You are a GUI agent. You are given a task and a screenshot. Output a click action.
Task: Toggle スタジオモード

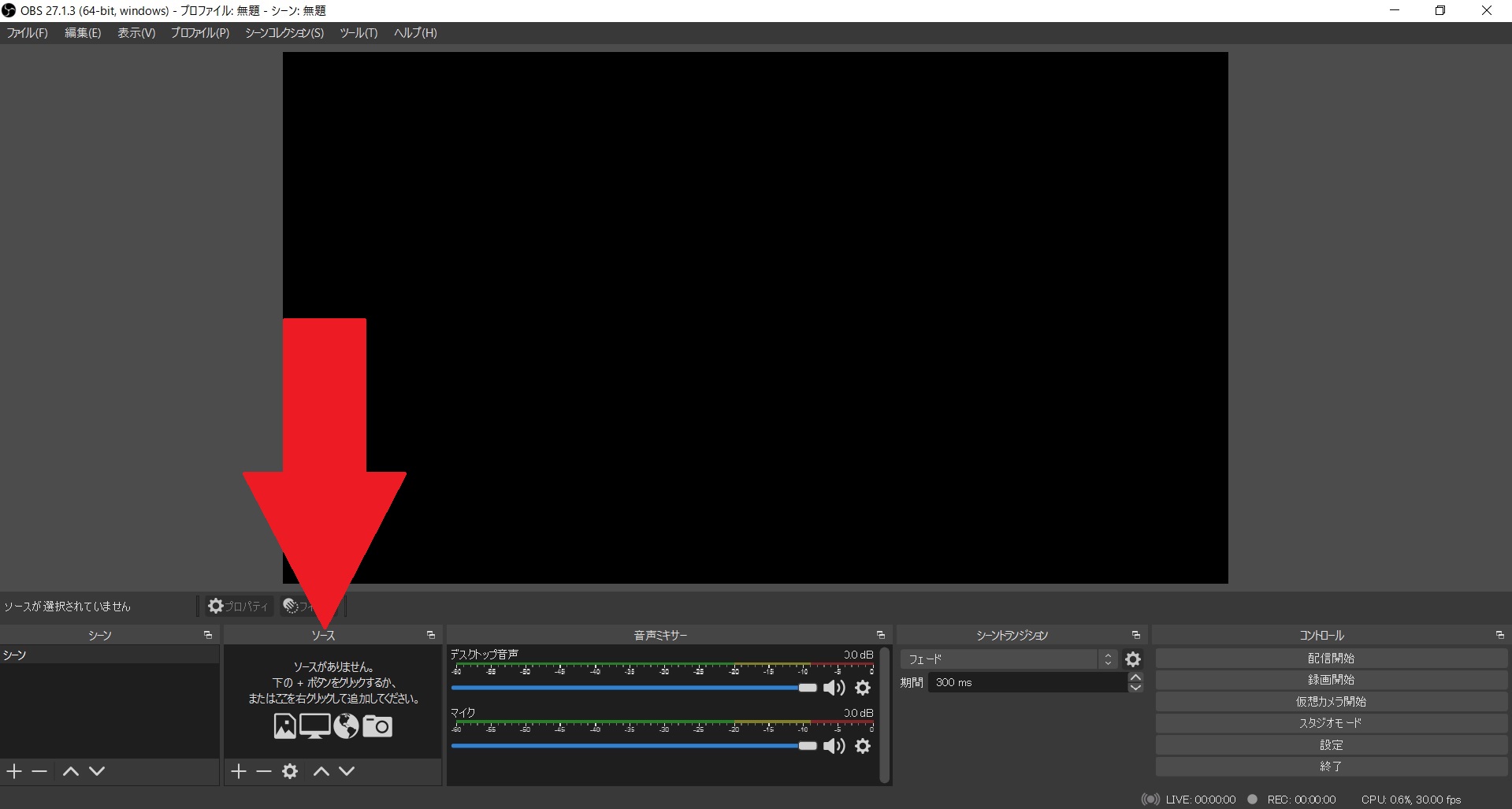[1331, 723]
